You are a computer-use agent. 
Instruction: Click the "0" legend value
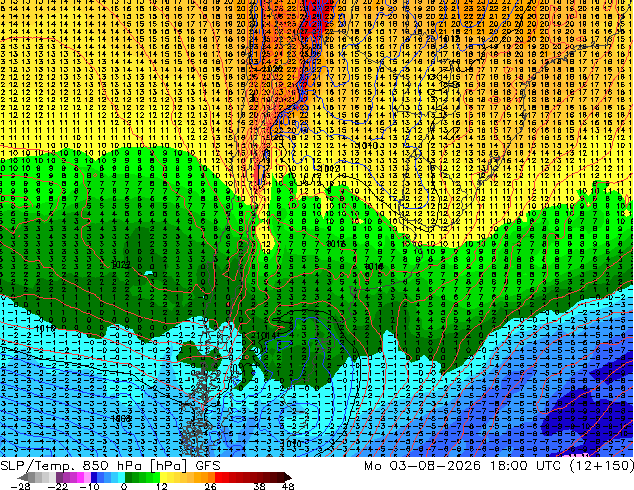coord(124,486)
